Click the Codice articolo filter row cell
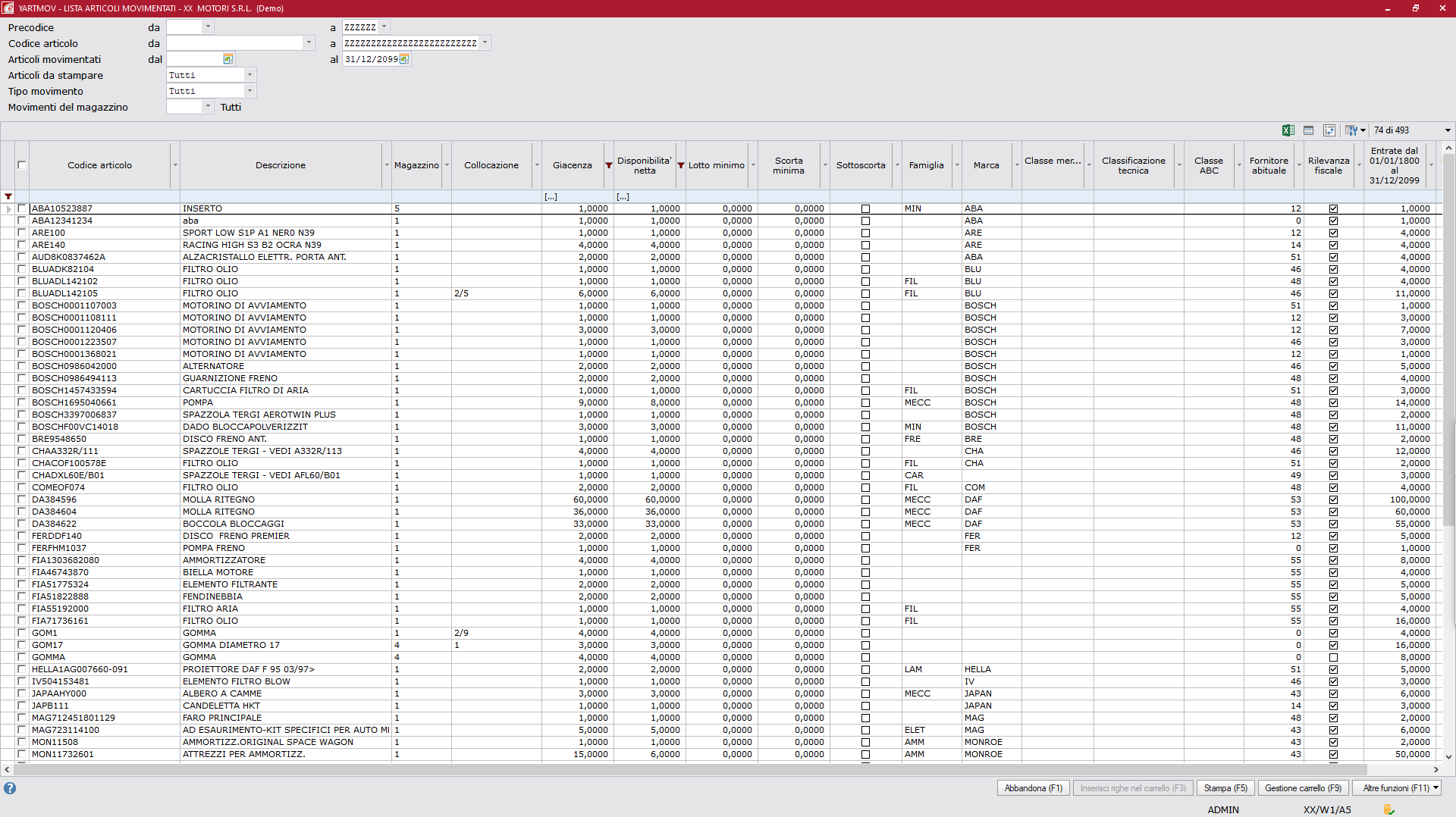 click(104, 196)
